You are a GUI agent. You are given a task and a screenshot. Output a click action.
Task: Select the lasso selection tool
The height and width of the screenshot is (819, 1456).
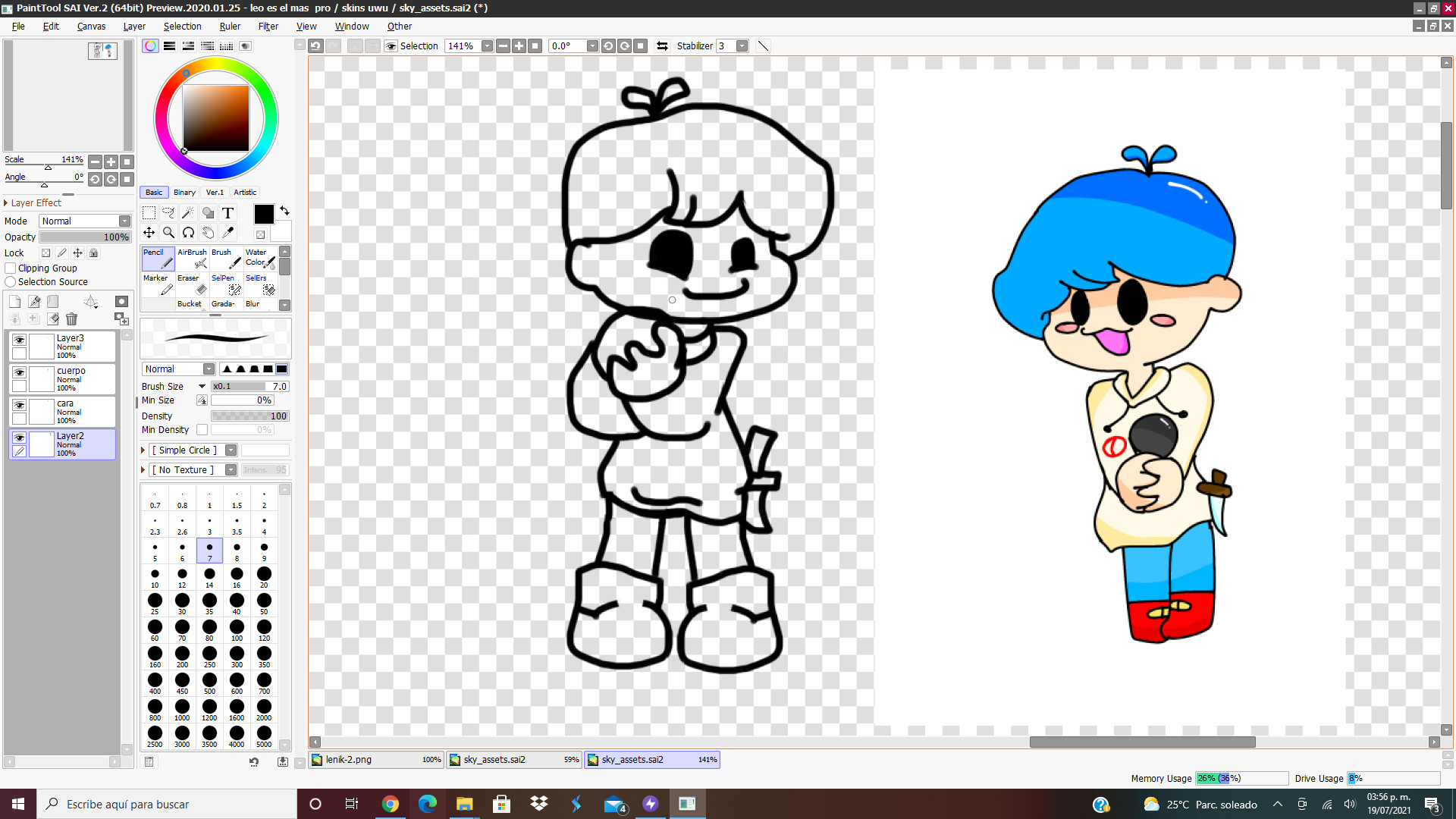tap(168, 213)
